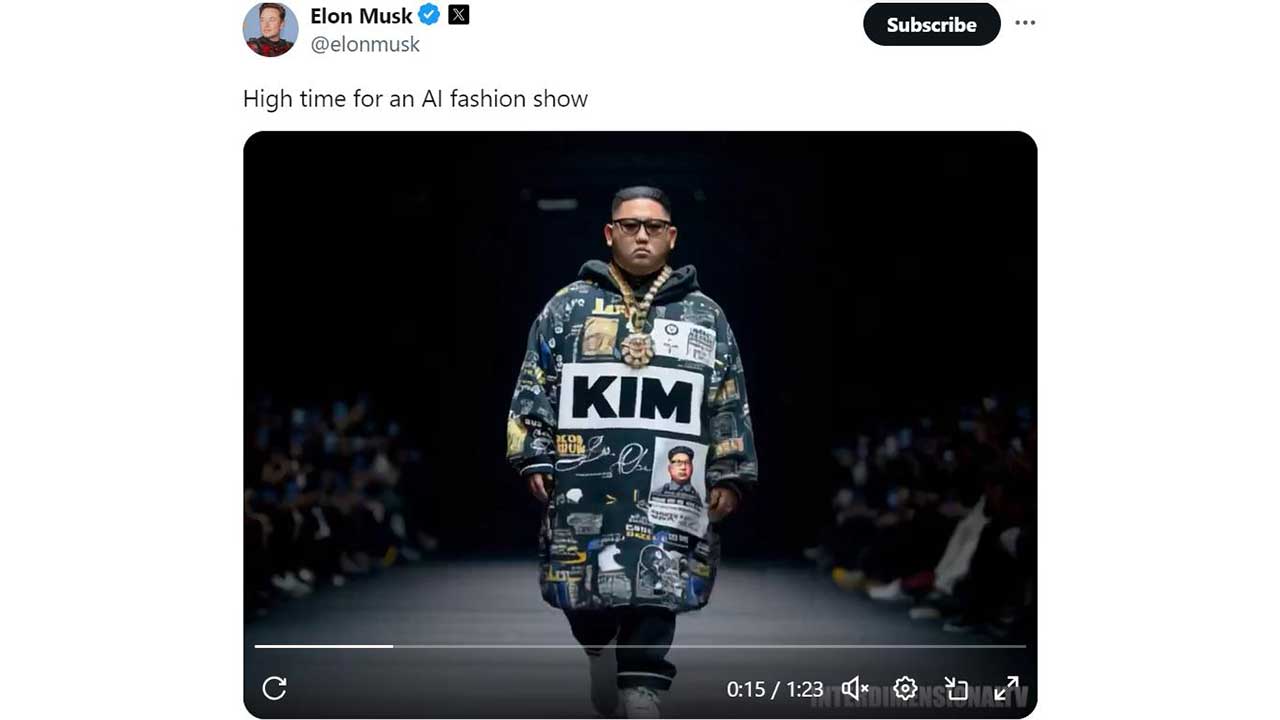Click the blue verified checkmark badge
The height and width of the screenshot is (720, 1280).
point(430,15)
